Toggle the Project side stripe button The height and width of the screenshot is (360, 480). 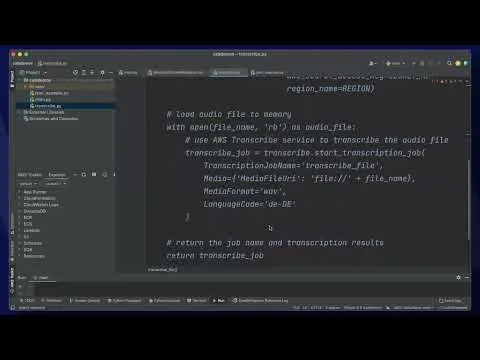[x=12, y=79]
